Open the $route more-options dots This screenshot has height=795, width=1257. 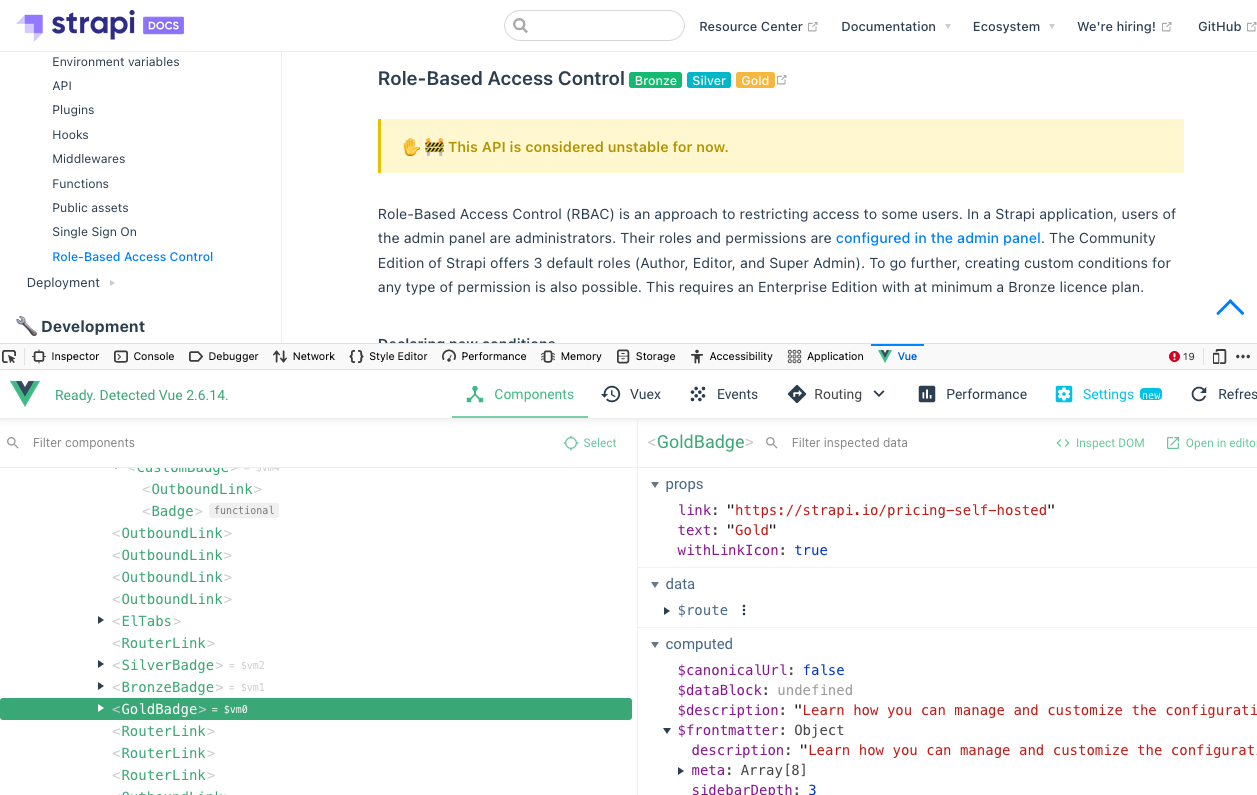tap(744, 610)
